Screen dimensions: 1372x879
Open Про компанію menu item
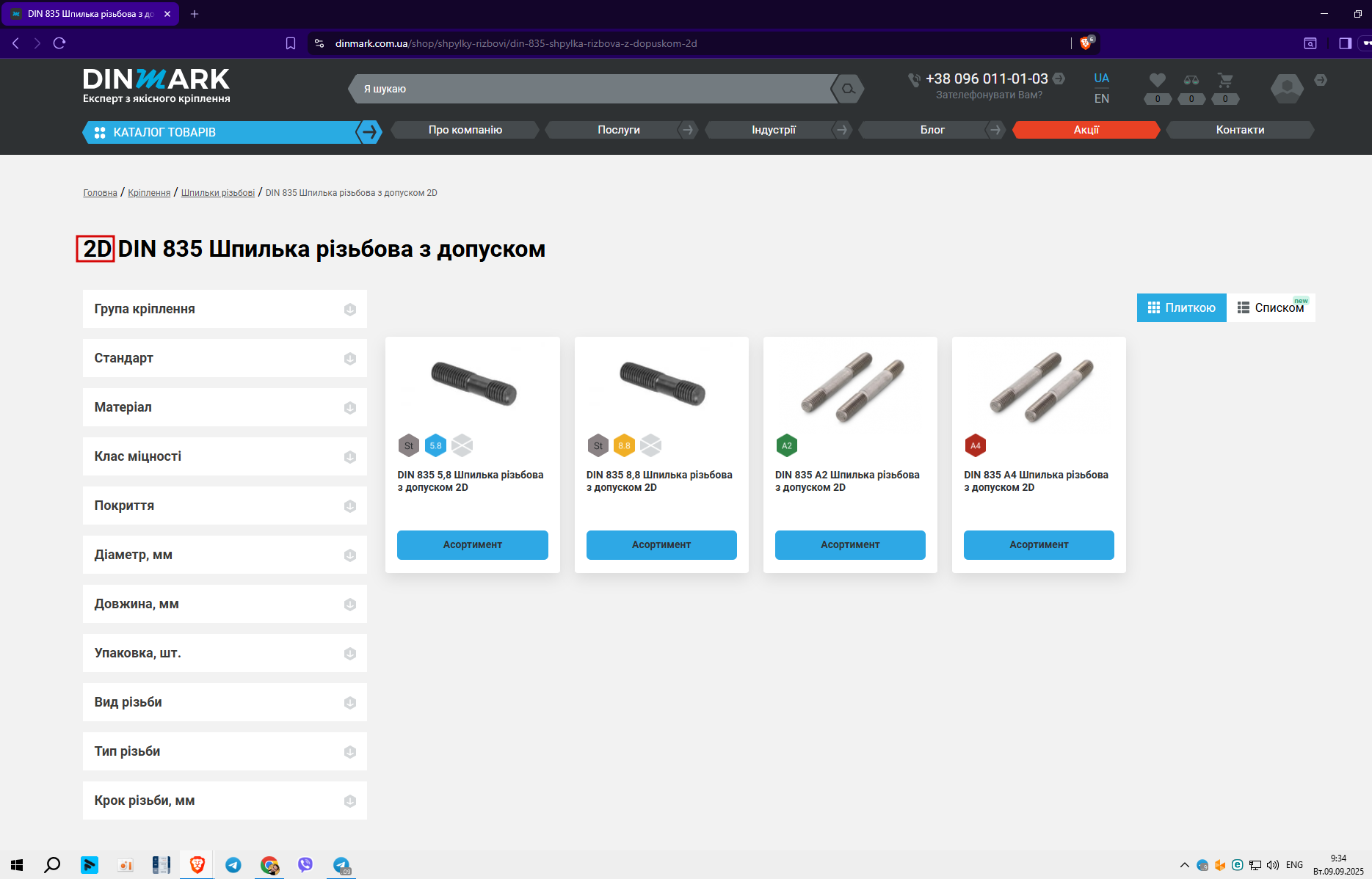coord(465,130)
